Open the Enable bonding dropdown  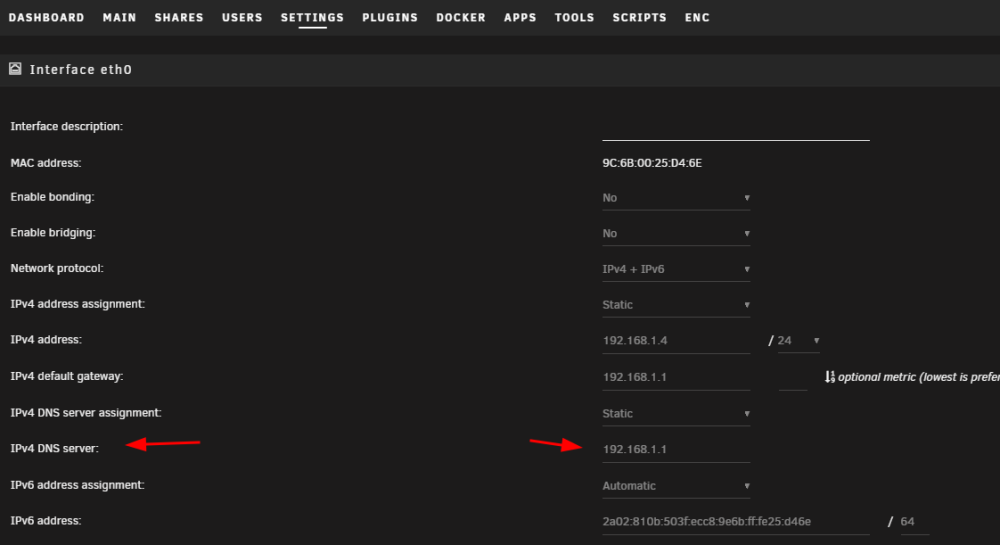click(676, 198)
